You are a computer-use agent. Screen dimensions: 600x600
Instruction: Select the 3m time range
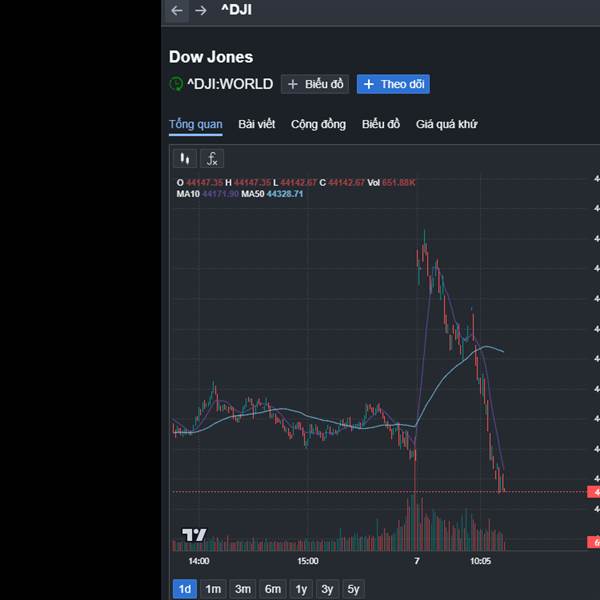[x=243, y=589]
